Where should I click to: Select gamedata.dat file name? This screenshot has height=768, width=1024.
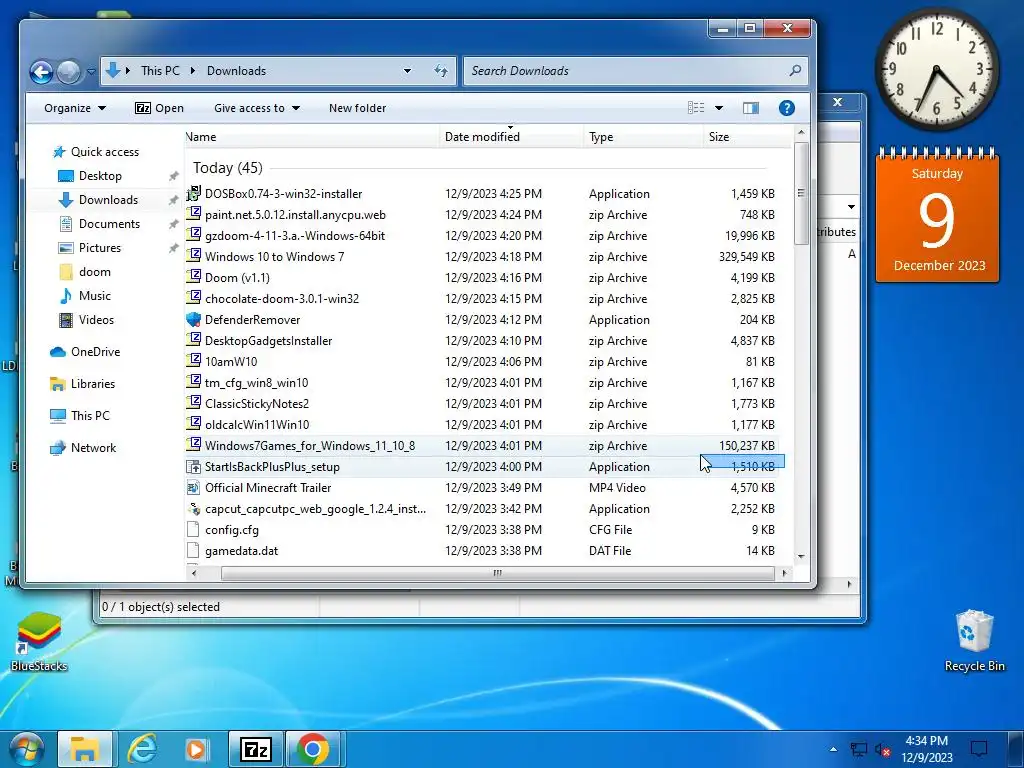point(242,551)
